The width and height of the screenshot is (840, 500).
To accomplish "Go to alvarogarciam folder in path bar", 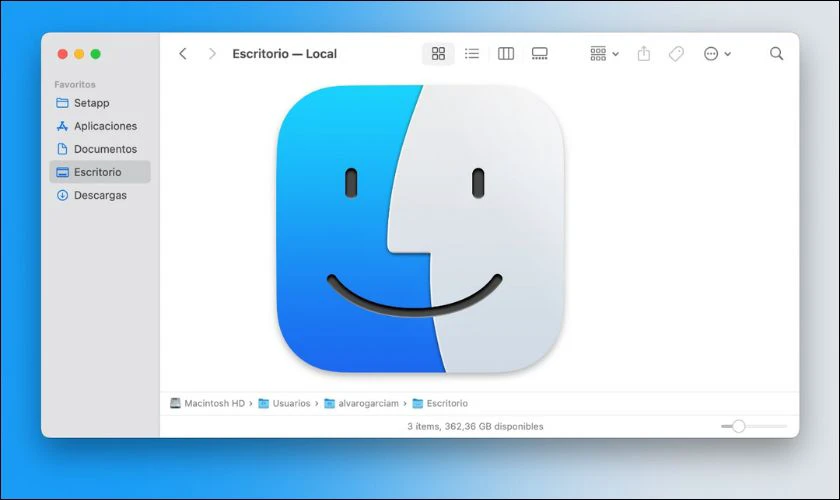I will (366, 403).
